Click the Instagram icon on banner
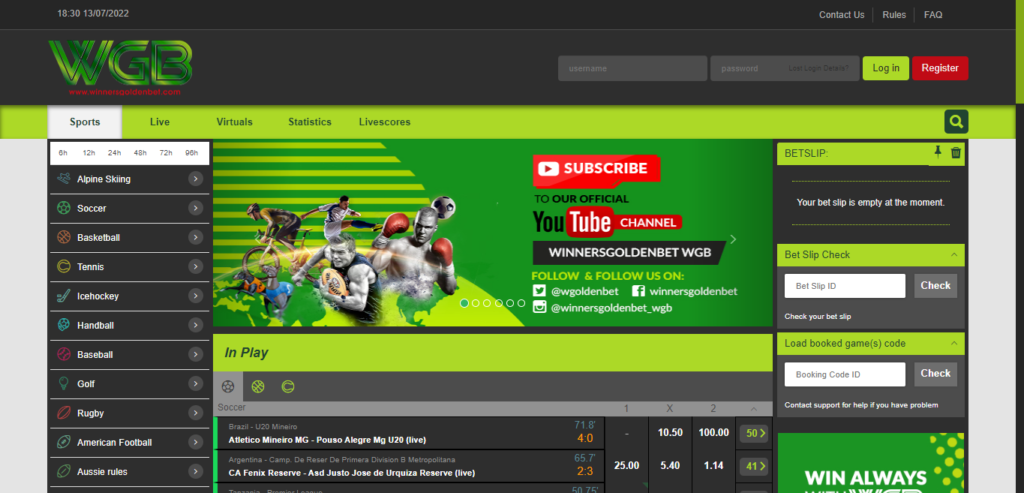The width and height of the screenshot is (1024, 493). tap(539, 308)
